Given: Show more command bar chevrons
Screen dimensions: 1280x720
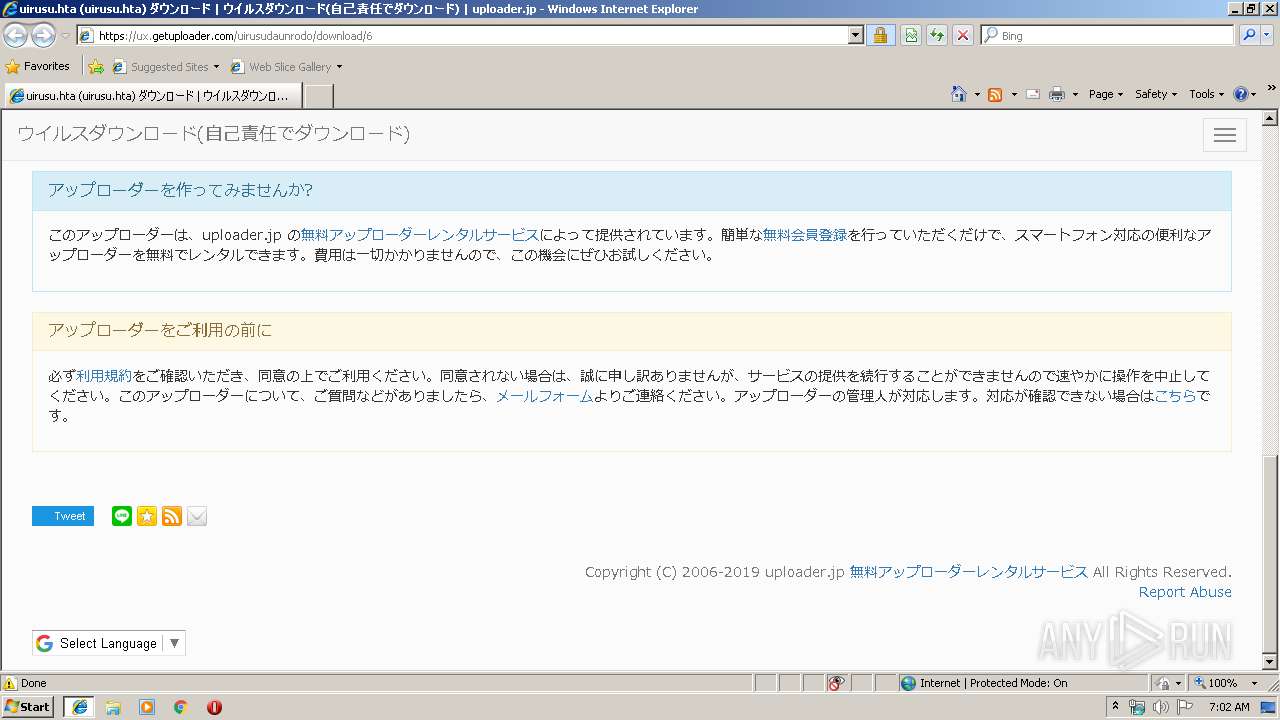Looking at the screenshot, I should click(x=1271, y=89).
